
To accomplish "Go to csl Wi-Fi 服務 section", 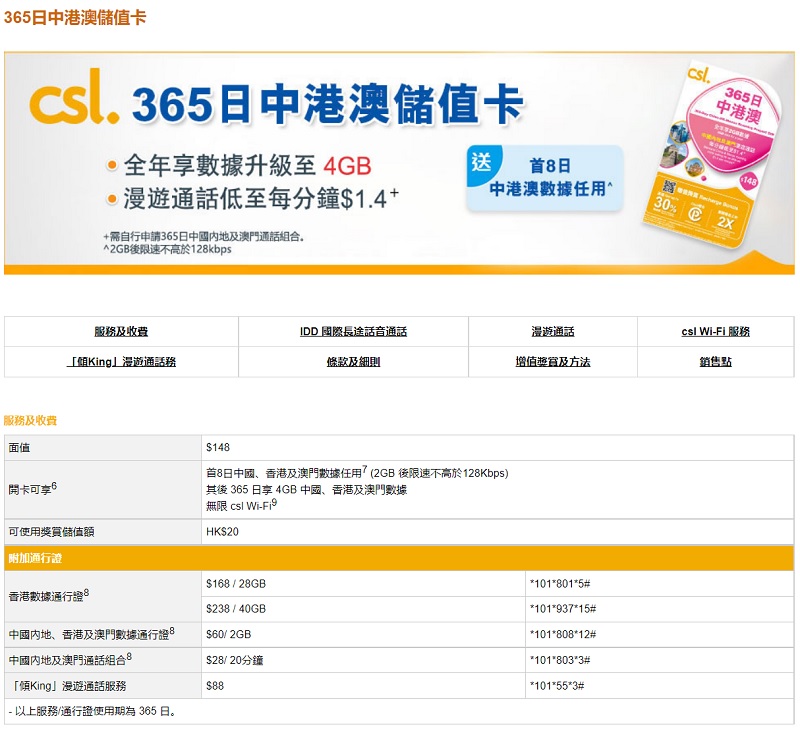I will click(715, 332).
